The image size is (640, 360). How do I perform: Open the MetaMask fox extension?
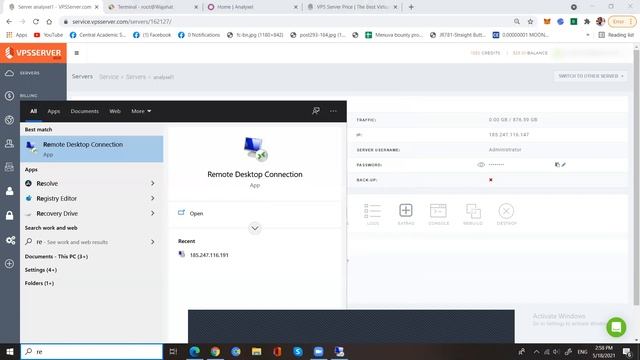547,22
